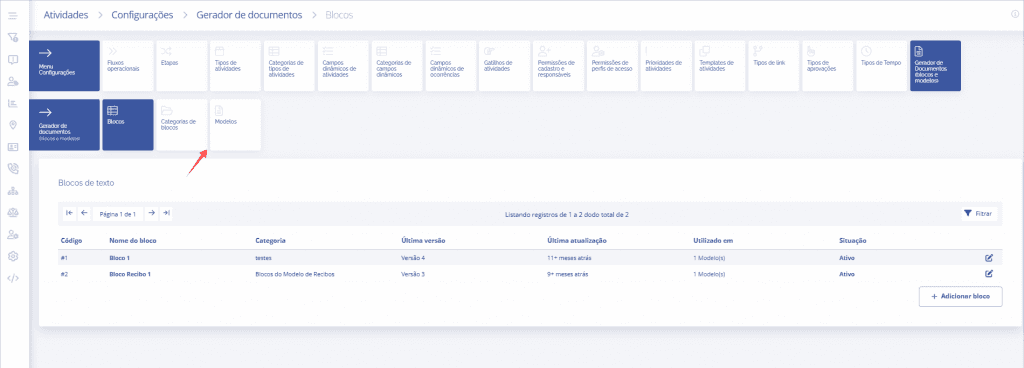Switch to the Modelos tab

(235, 125)
